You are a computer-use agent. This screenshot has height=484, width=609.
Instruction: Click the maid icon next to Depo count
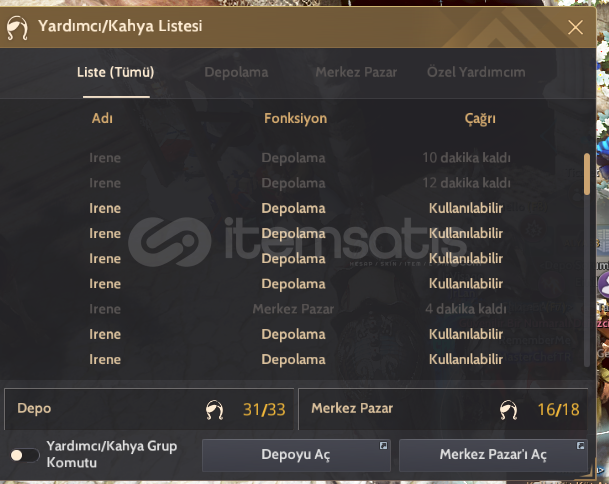click(x=214, y=410)
